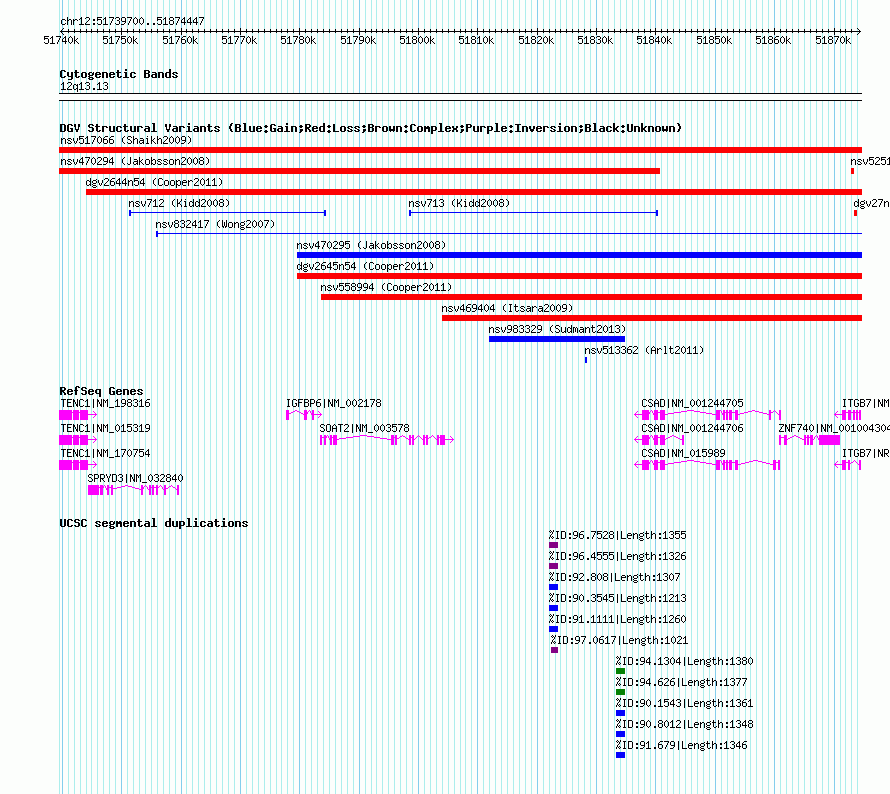The width and height of the screenshot is (890, 794).
Task: Click the SOAT2|NM_003578 gene model
Action: coord(387,440)
